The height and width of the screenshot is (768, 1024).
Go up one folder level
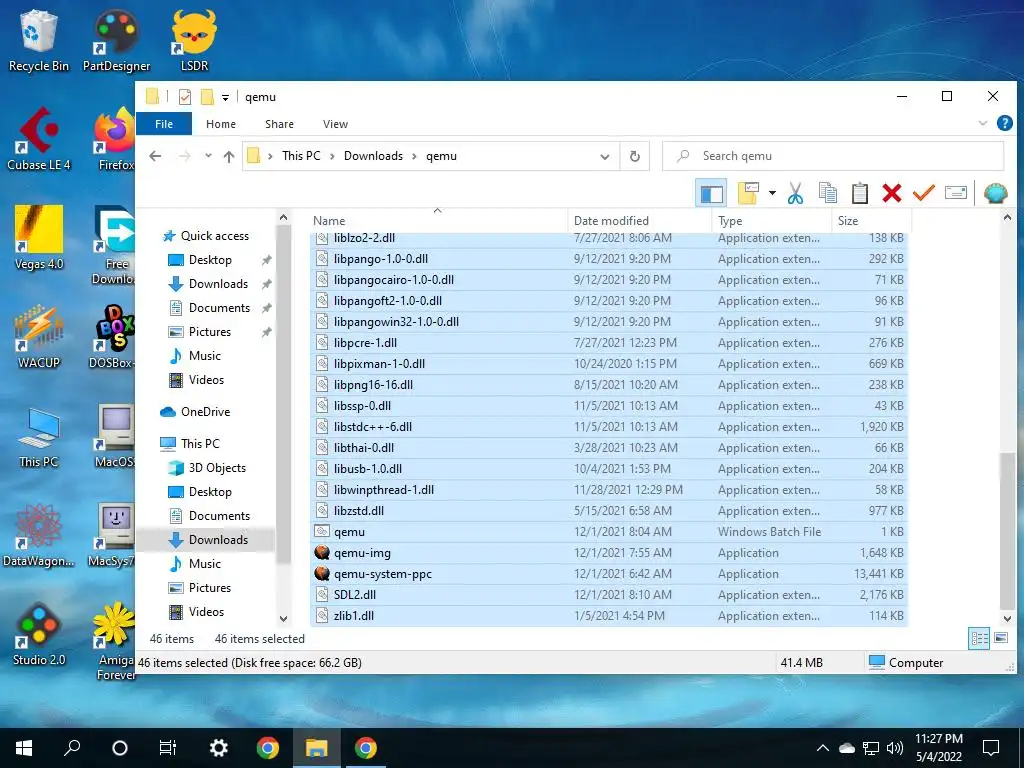pyautogui.click(x=229, y=156)
